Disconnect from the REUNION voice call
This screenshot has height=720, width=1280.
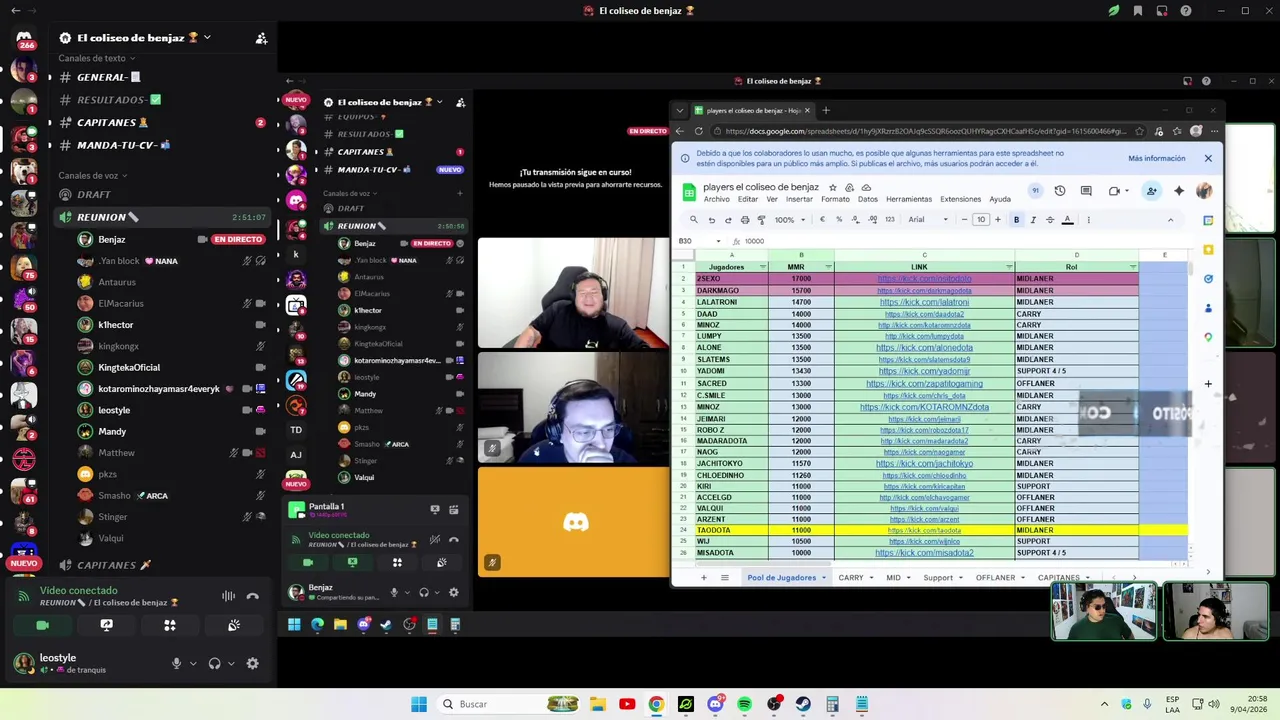pyautogui.click(x=252, y=596)
